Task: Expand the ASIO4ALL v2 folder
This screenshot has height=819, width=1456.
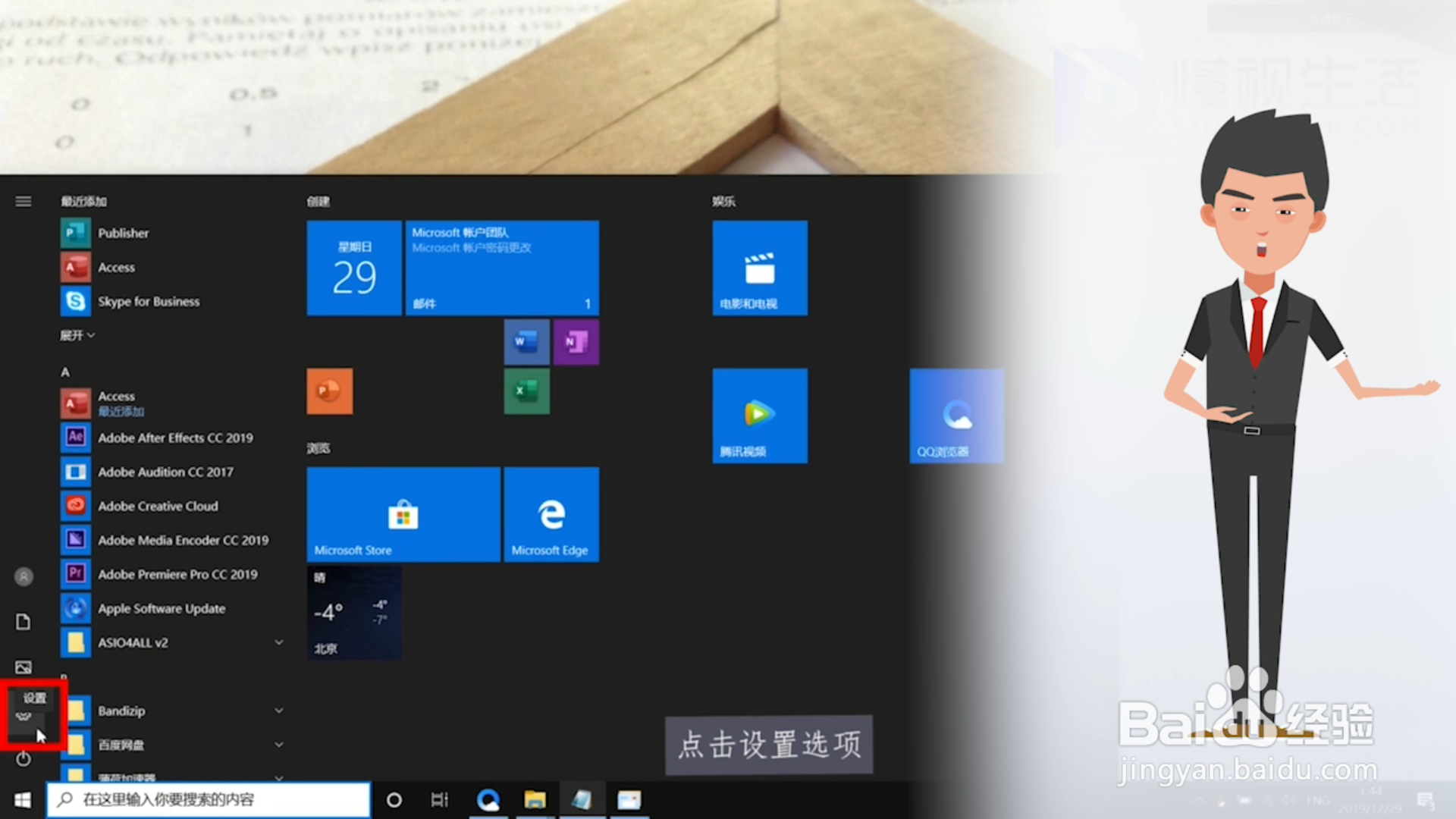Action: (278, 642)
